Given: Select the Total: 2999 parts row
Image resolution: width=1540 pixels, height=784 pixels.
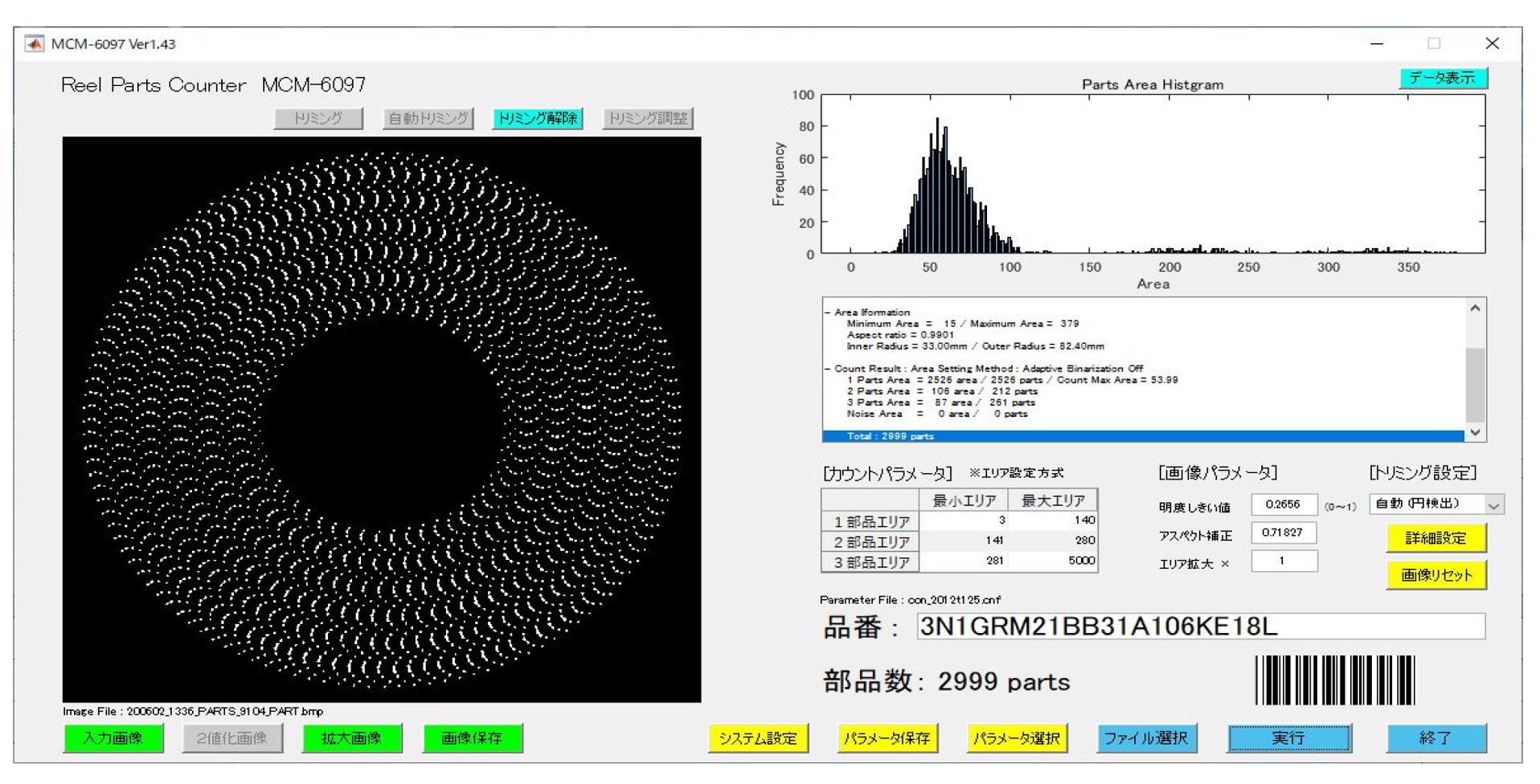Looking at the screenshot, I should 1141,436.
